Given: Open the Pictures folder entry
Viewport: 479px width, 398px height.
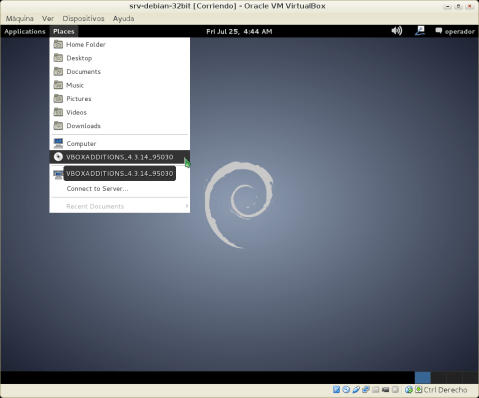Looking at the screenshot, I should point(120,99).
